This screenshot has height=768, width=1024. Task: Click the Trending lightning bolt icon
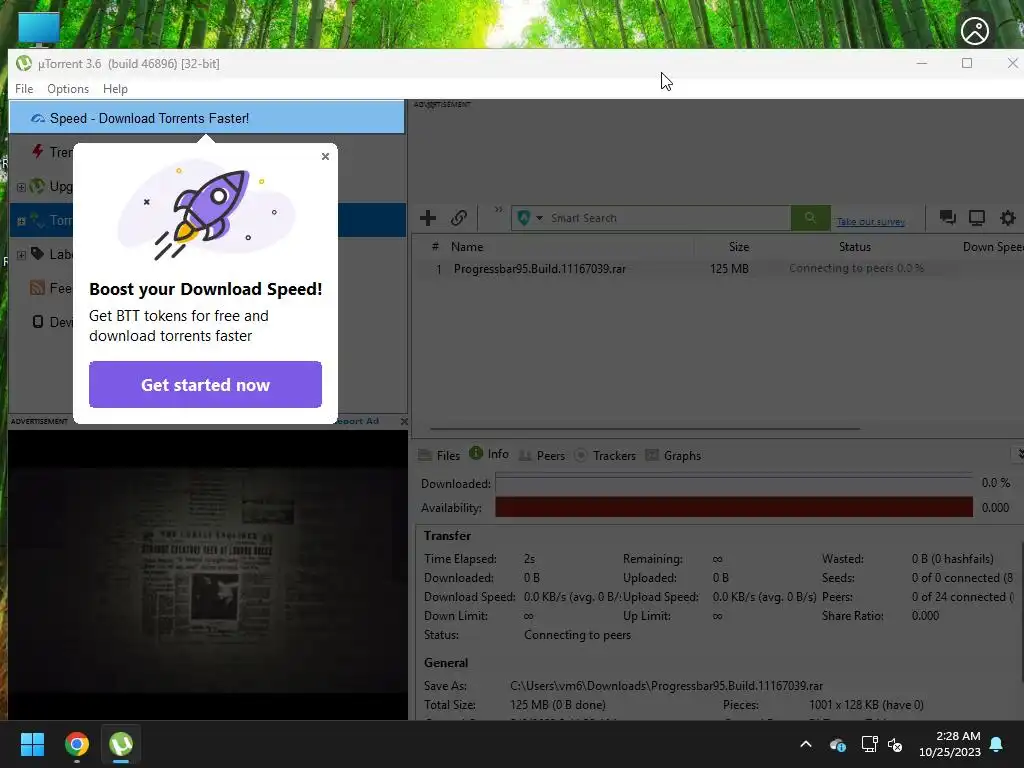pos(38,152)
